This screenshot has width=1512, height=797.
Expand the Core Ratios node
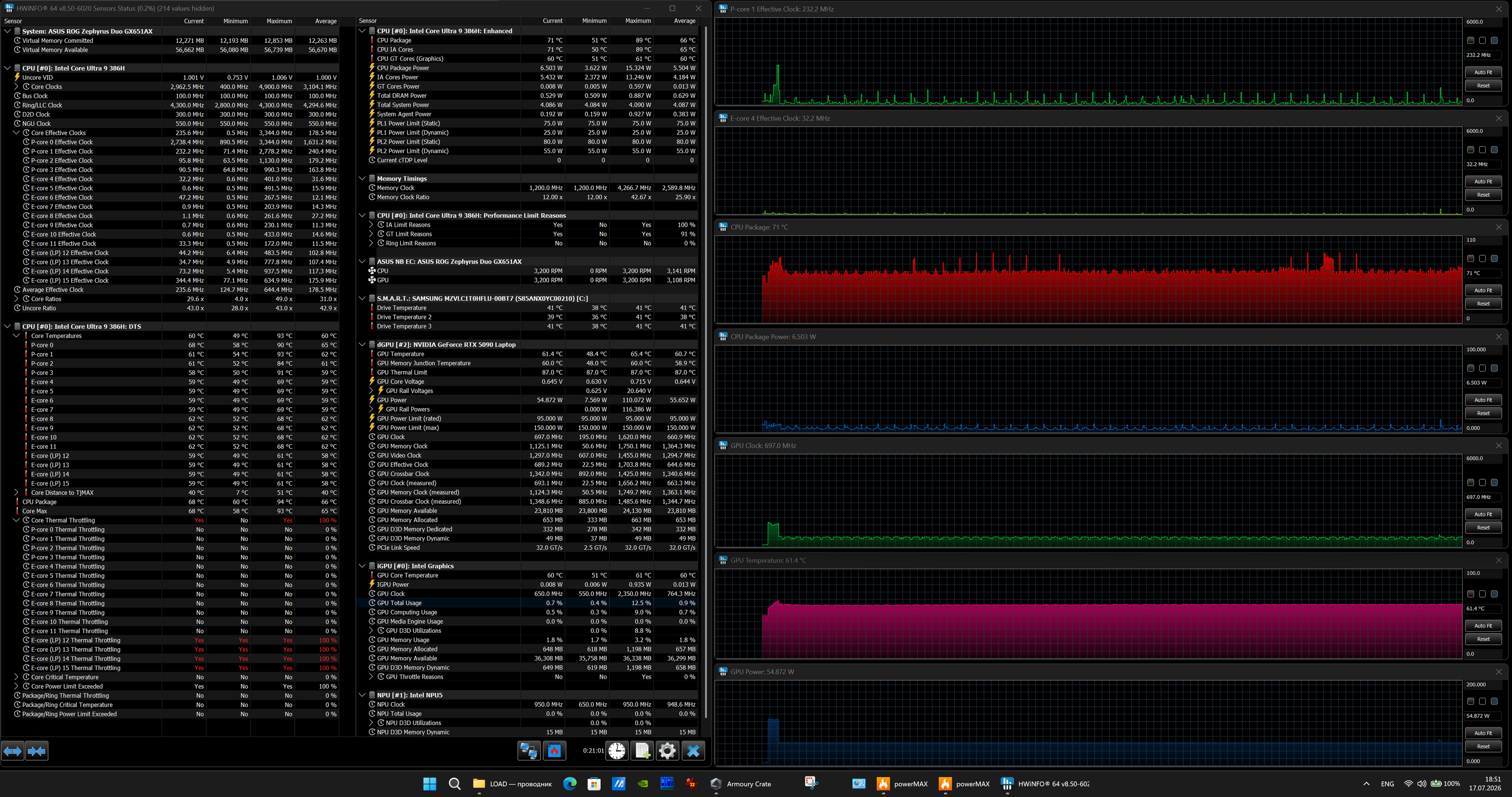click(x=17, y=299)
